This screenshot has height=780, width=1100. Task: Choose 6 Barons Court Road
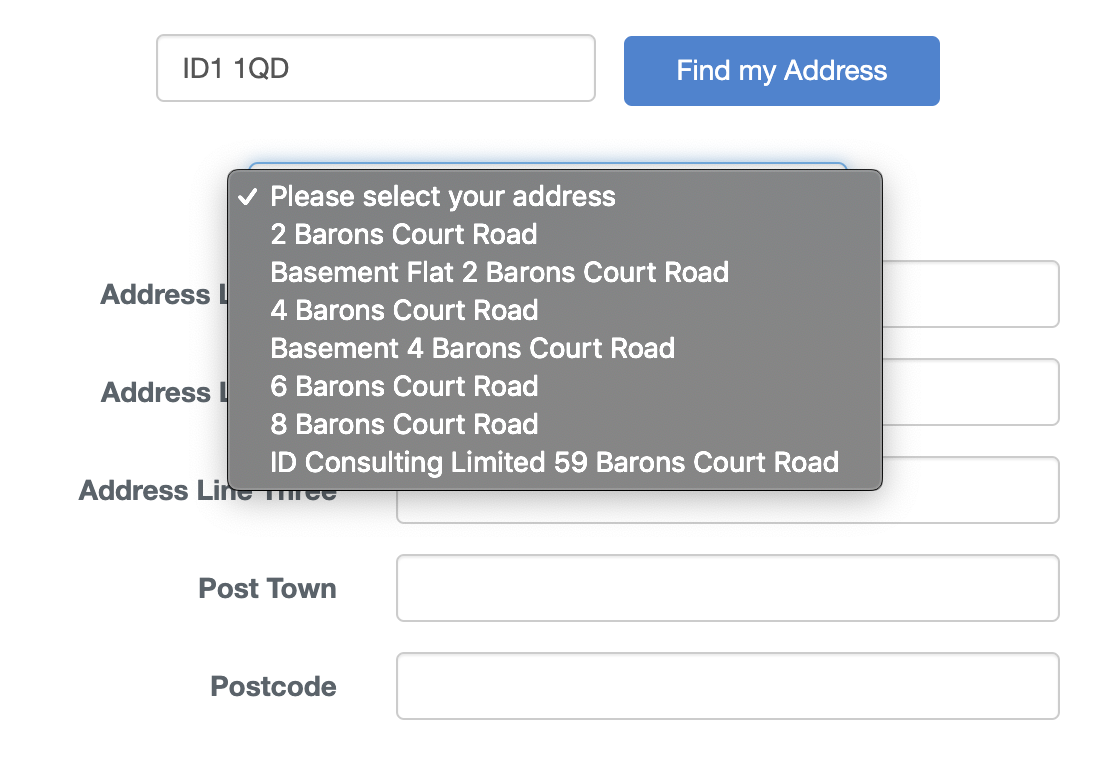point(404,386)
